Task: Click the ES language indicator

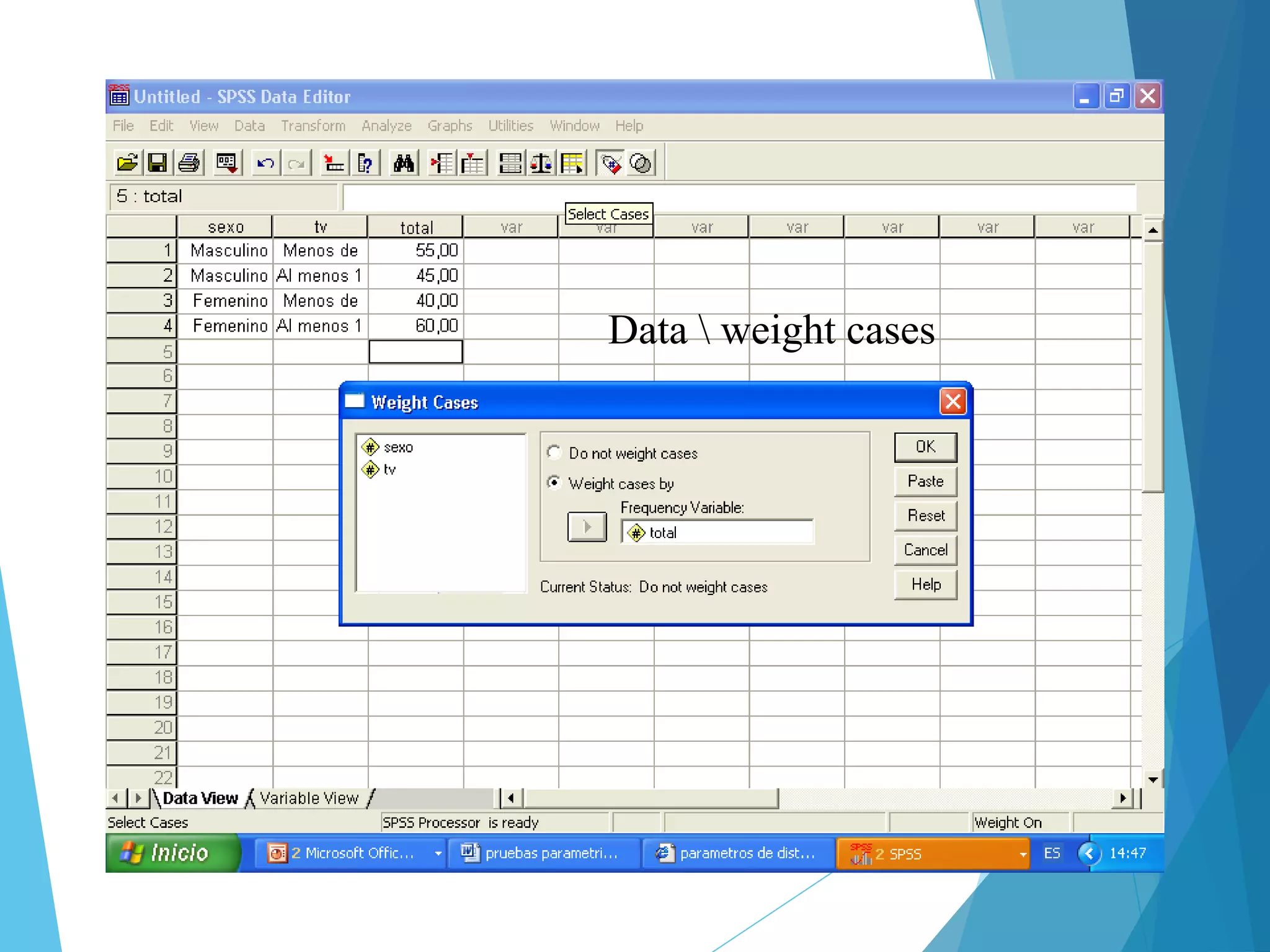Action: pos(1052,853)
